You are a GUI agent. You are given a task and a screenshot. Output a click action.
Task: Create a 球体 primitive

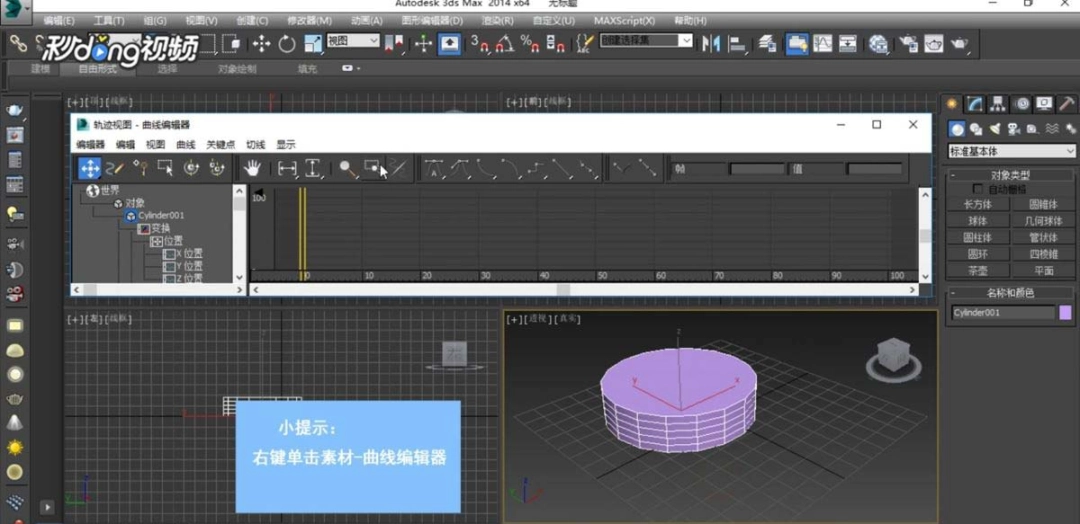977,221
